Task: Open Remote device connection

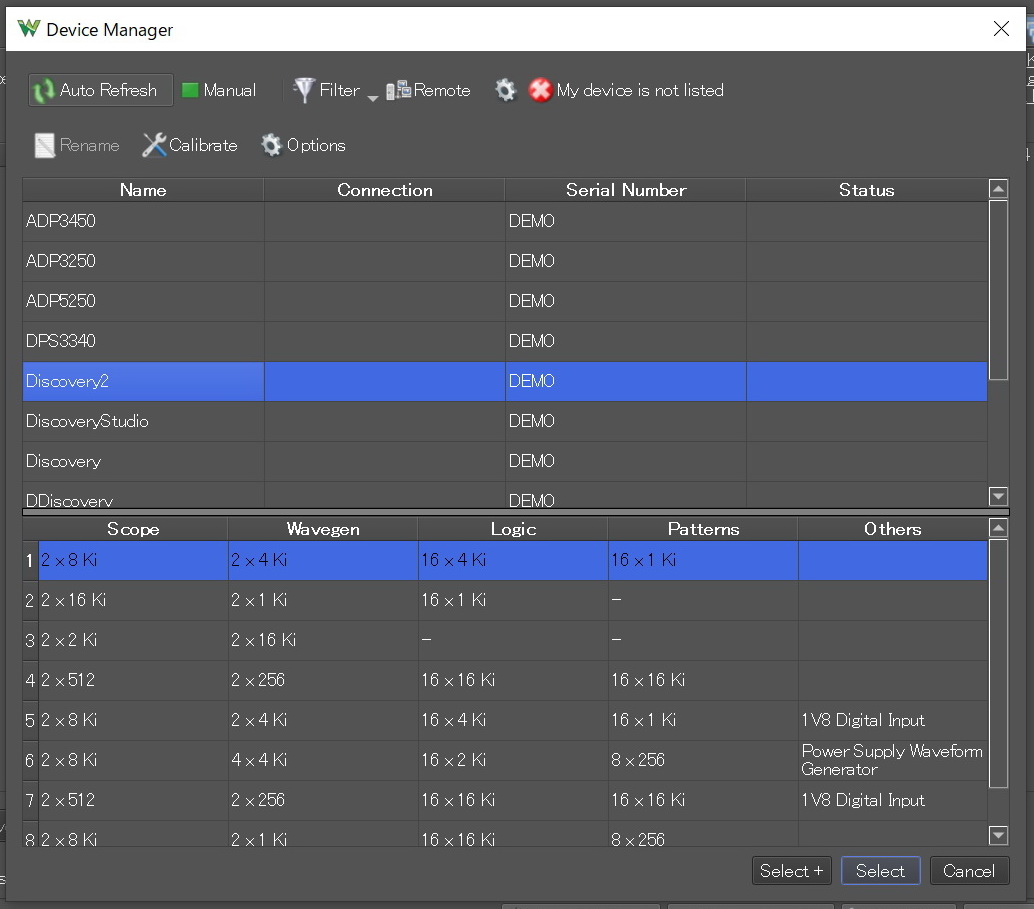Action: pos(428,90)
